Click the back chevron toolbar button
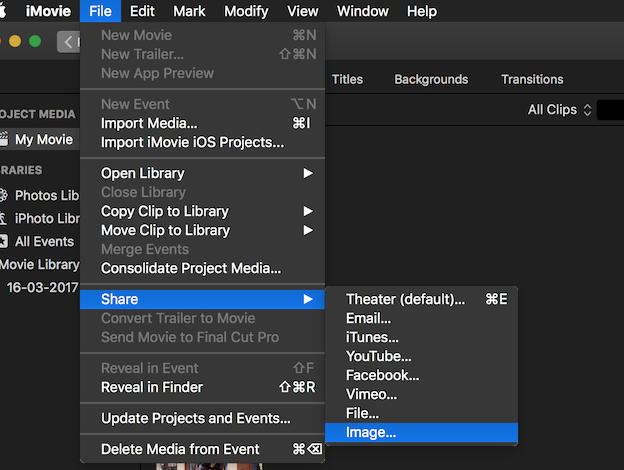Image resolution: width=624 pixels, height=470 pixels. [x=68, y=42]
